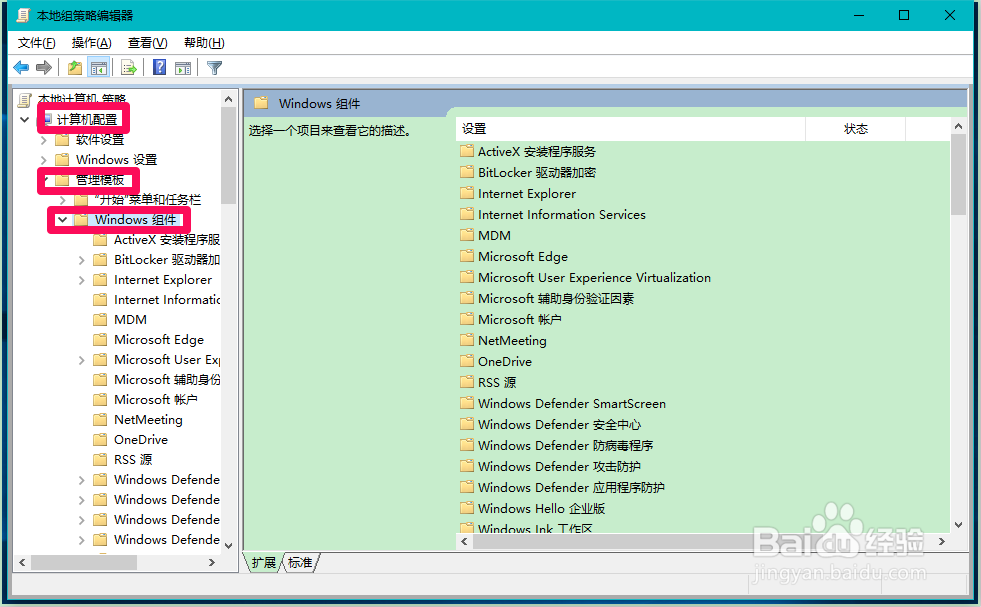
Task: Sort by the 设置 column header
Action: coord(631,128)
